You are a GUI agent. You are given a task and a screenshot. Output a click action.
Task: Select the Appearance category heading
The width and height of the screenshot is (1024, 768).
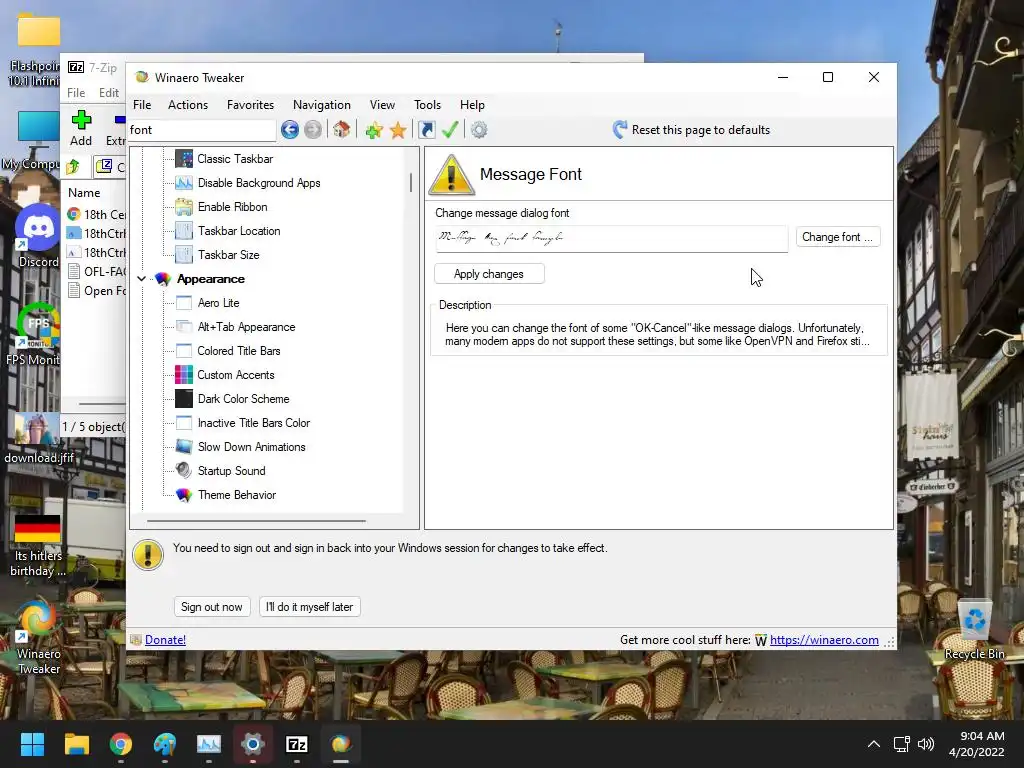click(210, 279)
